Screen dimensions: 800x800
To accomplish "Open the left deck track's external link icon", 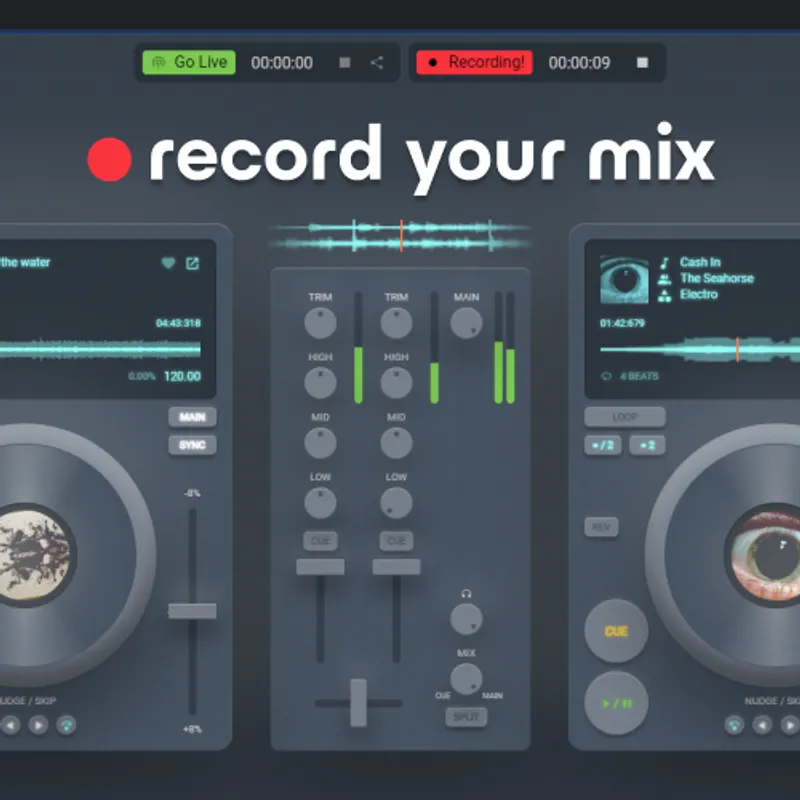I will point(193,264).
